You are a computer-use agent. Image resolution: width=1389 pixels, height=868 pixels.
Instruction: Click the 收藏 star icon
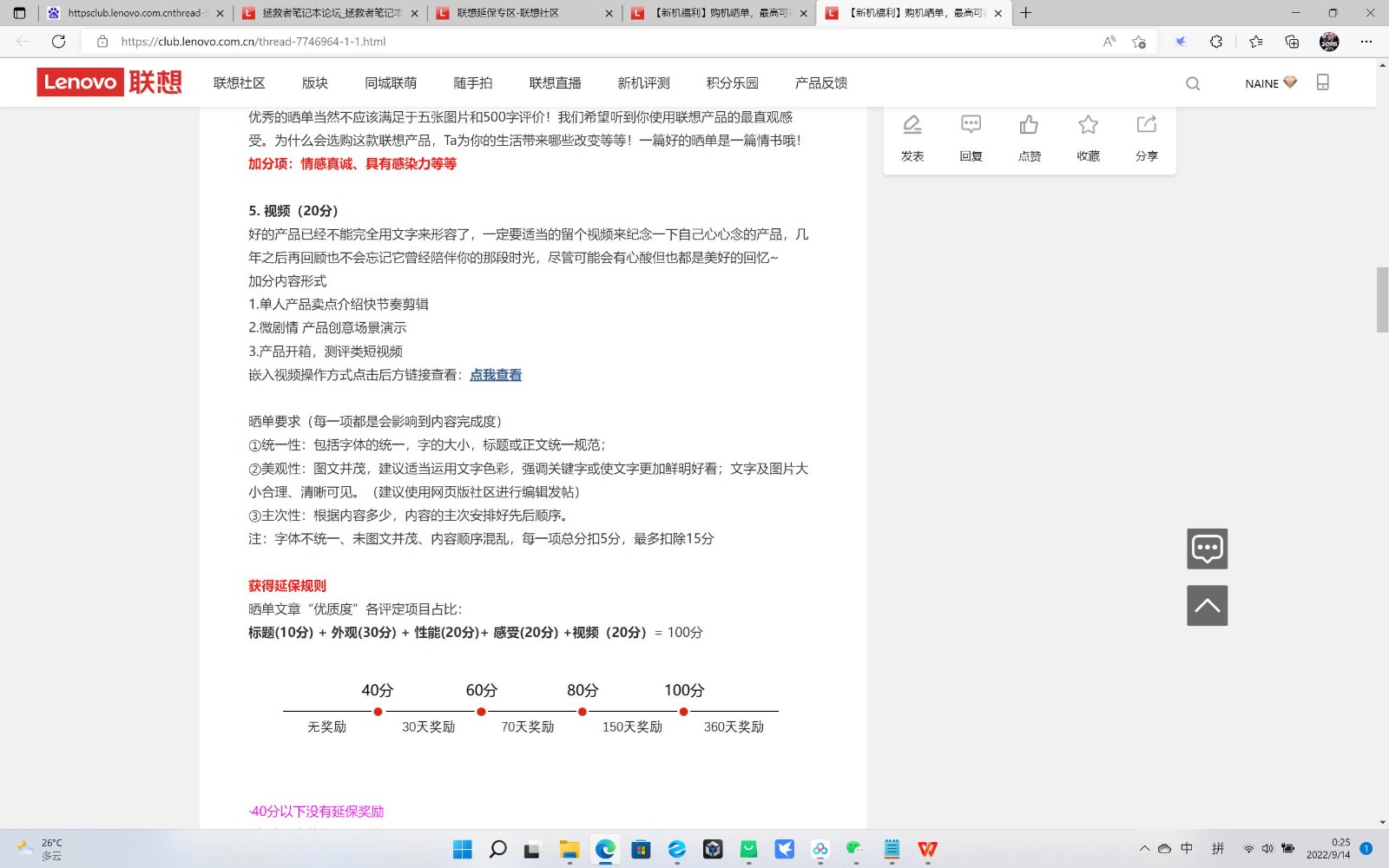click(x=1089, y=125)
